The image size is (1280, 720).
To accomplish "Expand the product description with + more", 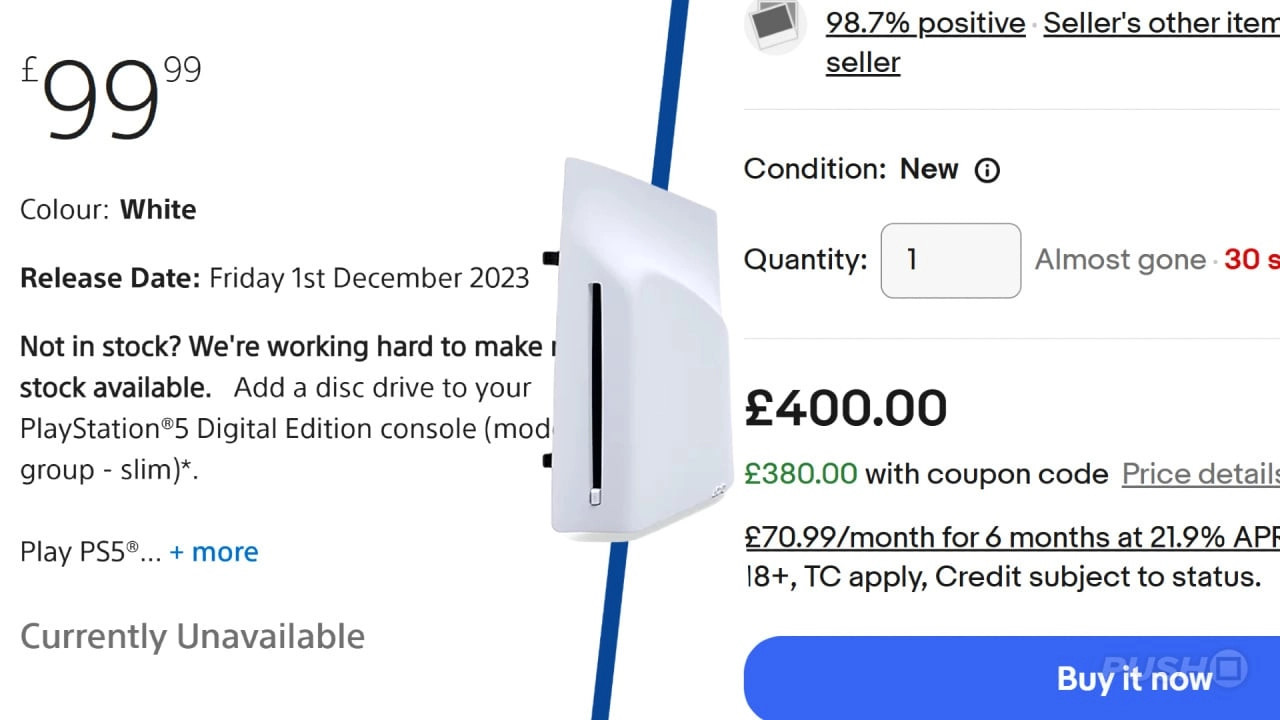I will pos(214,551).
